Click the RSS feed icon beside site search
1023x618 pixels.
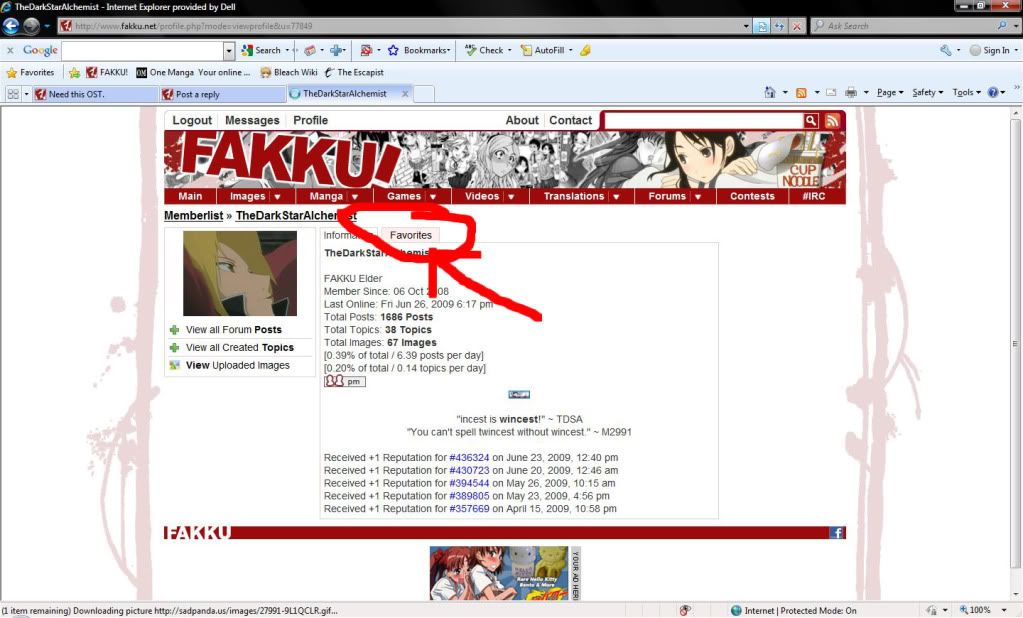pyautogui.click(x=831, y=120)
